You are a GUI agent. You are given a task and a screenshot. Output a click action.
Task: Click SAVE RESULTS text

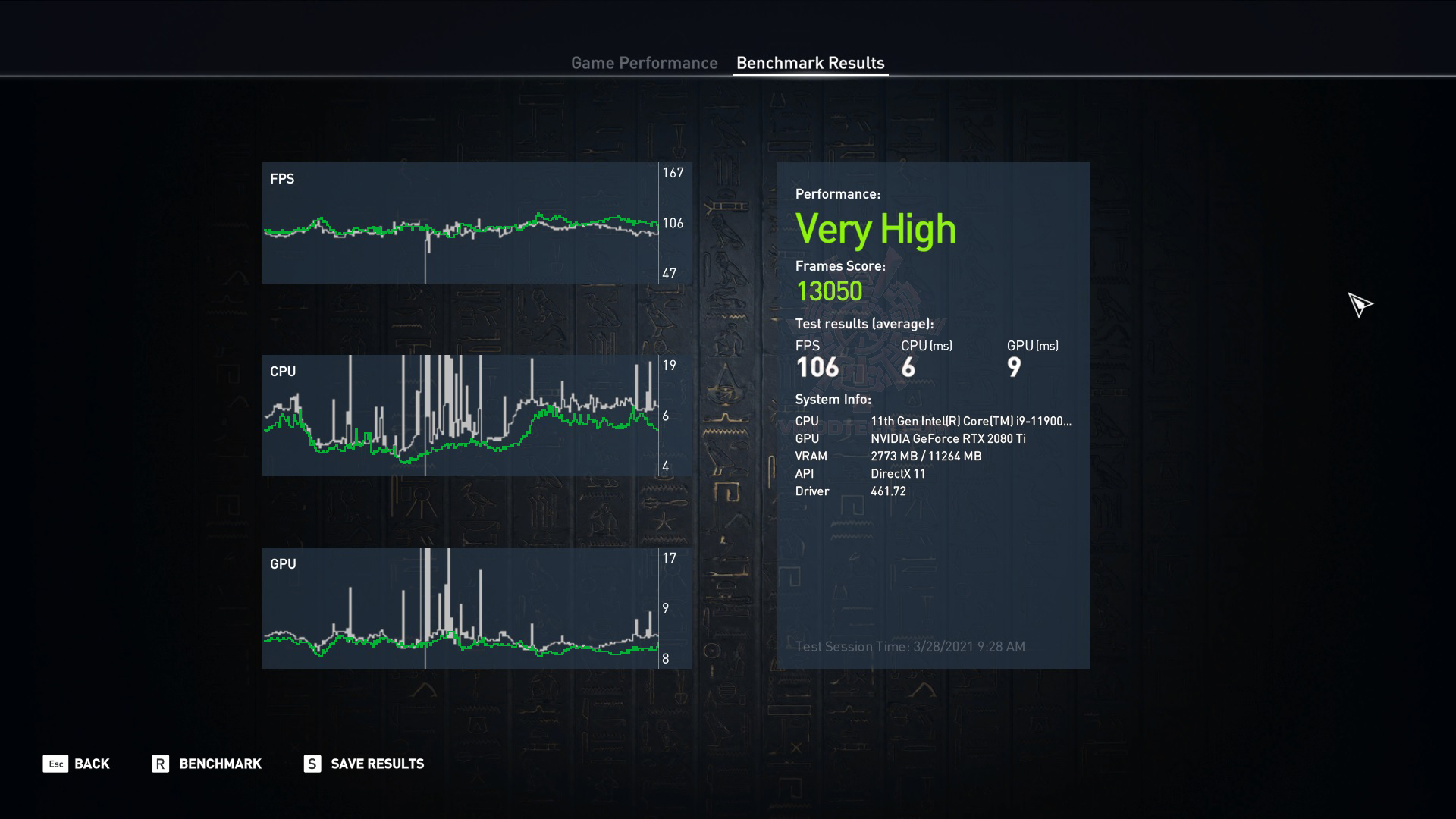pos(377,764)
